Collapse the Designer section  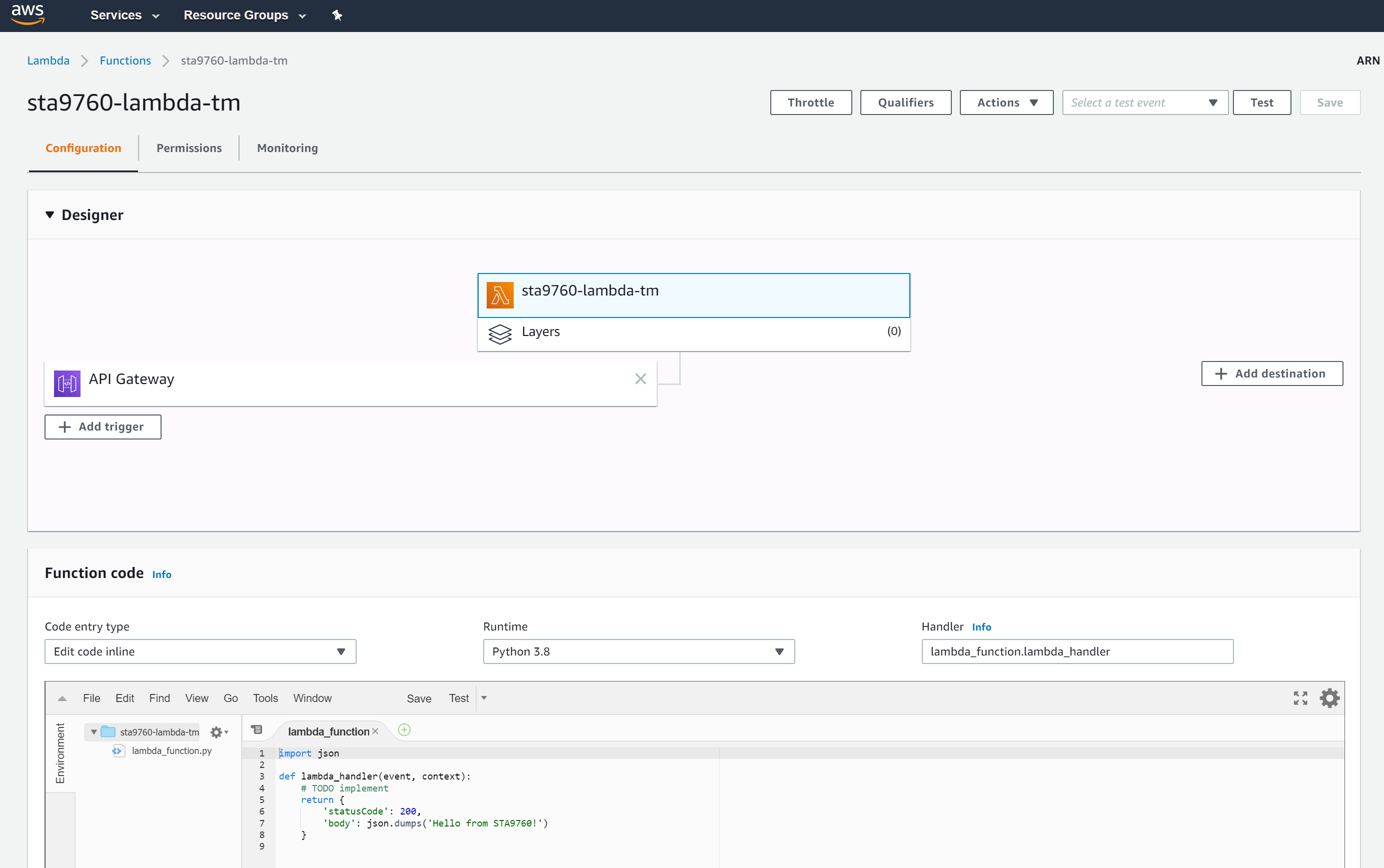coord(50,214)
